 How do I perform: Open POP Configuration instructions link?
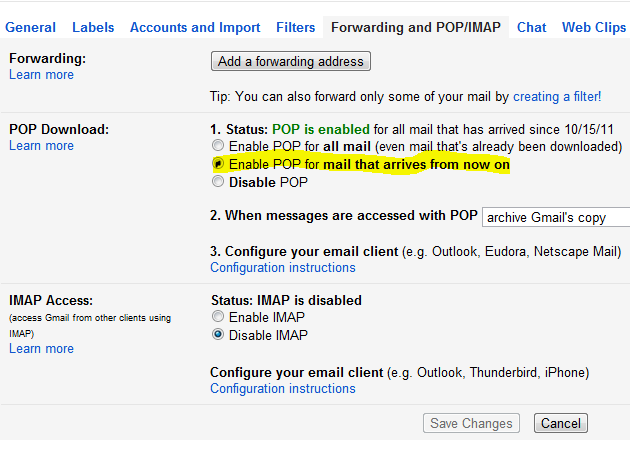282,267
